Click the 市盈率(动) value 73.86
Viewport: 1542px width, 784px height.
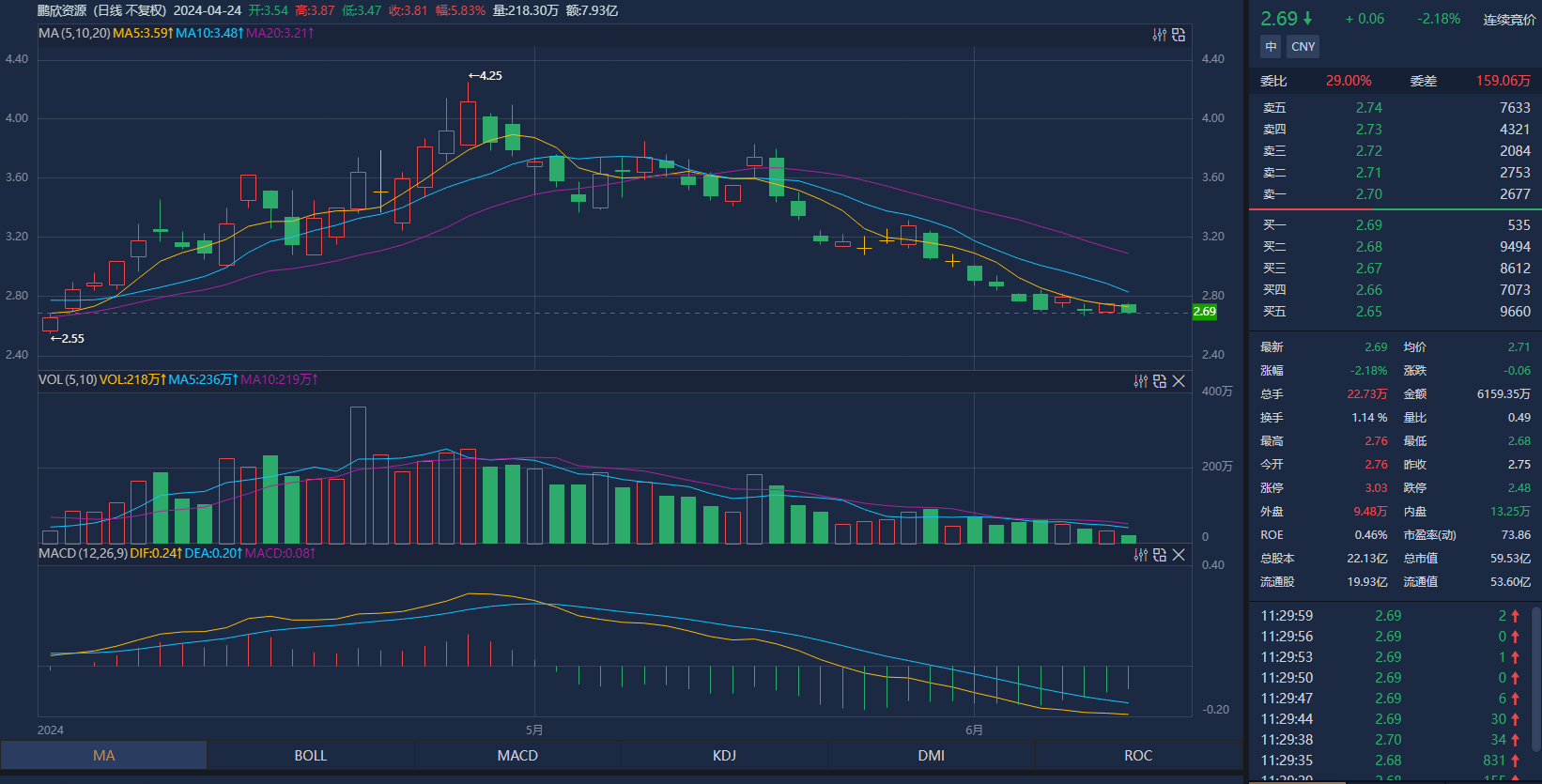click(x=1516, y=535)
